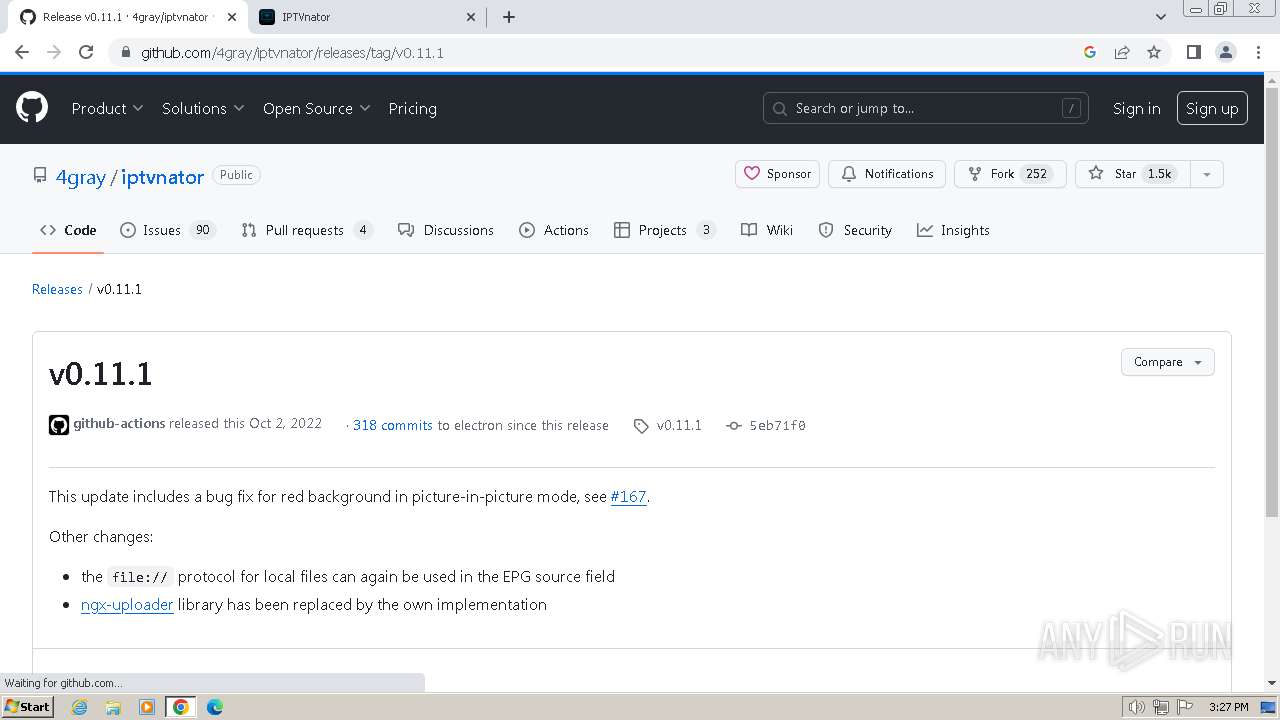This screenshot has height=720, width=1280.
Task: Open the Pull requests tab
Action: pyautogui.click(x=307, y=230)
